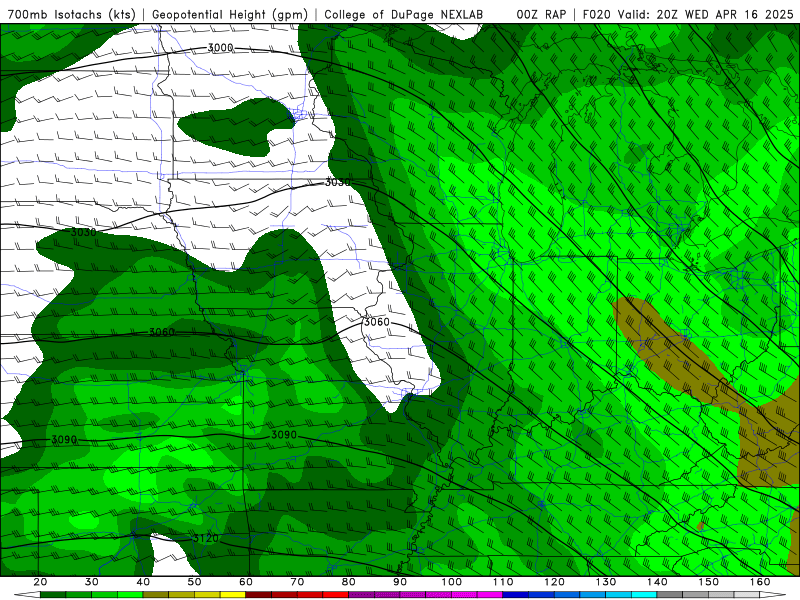Click the '50' legend value
Image resolution: width=800 pixels, height=600 pixels.
194,582
